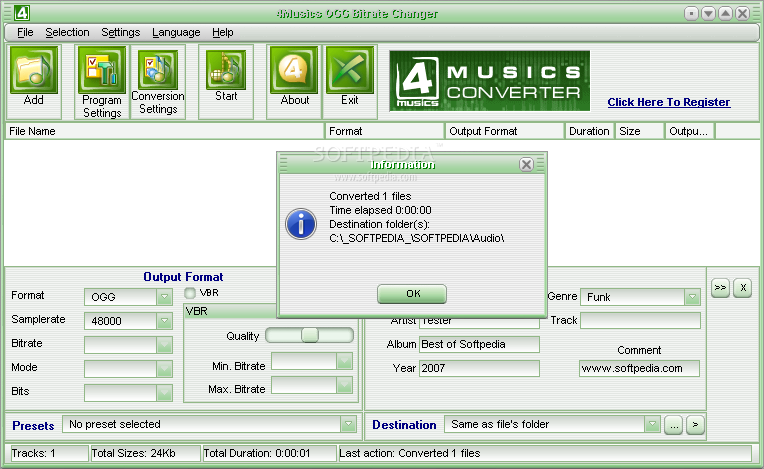Screen dimensions: 764x469
Task: Open the Mode dropdown
Action: (x=164, y=369)
